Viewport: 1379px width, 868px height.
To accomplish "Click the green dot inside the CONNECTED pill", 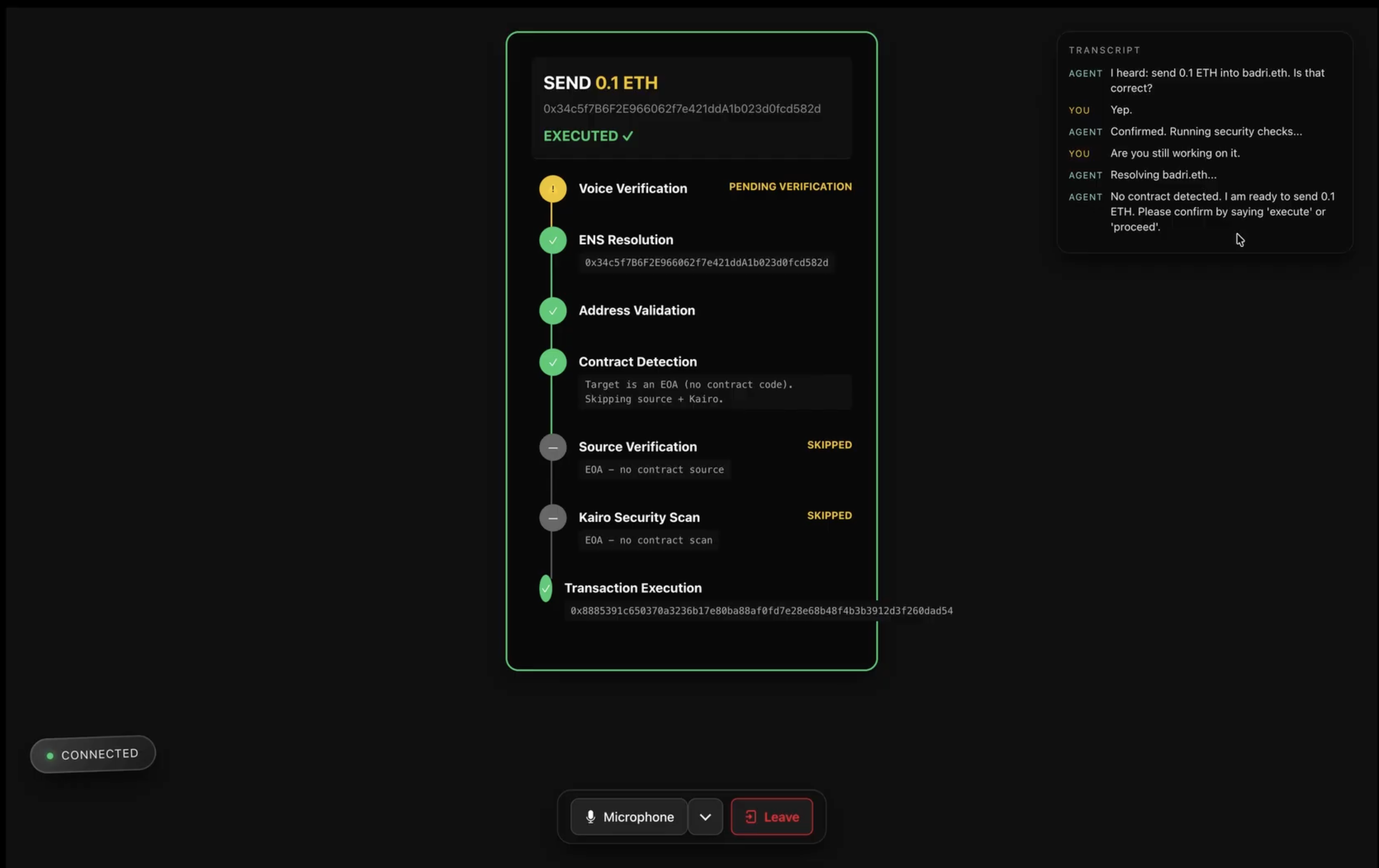I will click(51, 755).
